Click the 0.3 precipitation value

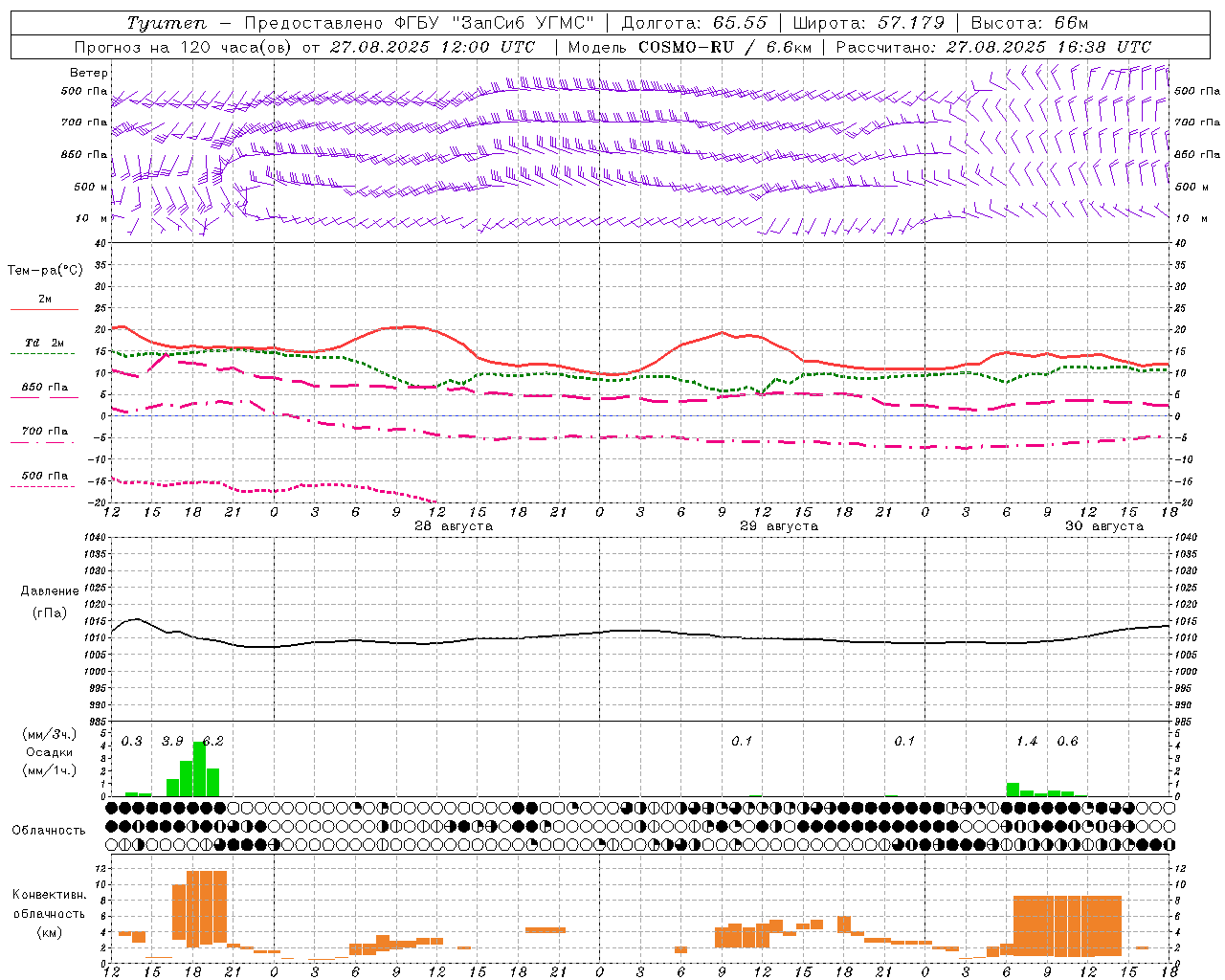[132, 742]
